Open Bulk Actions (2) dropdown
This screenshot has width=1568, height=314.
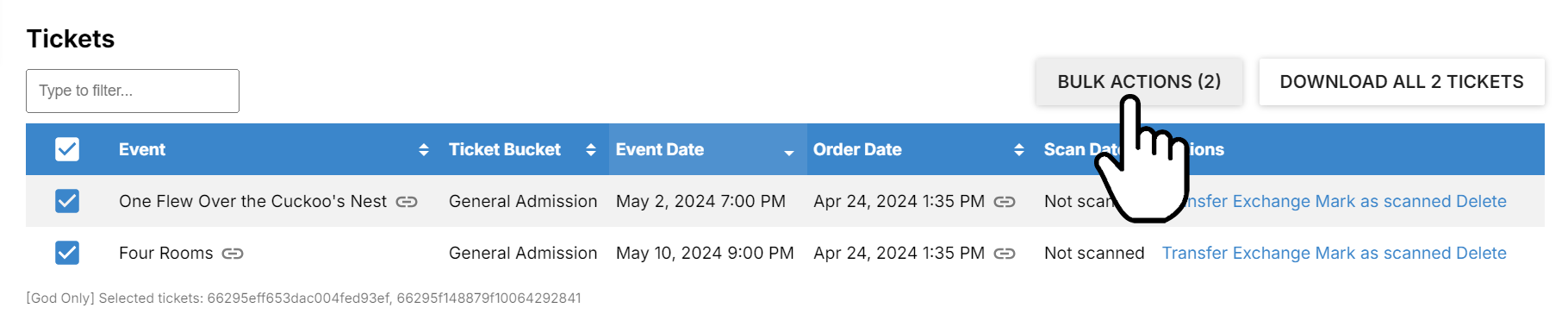coord(1139,82)
